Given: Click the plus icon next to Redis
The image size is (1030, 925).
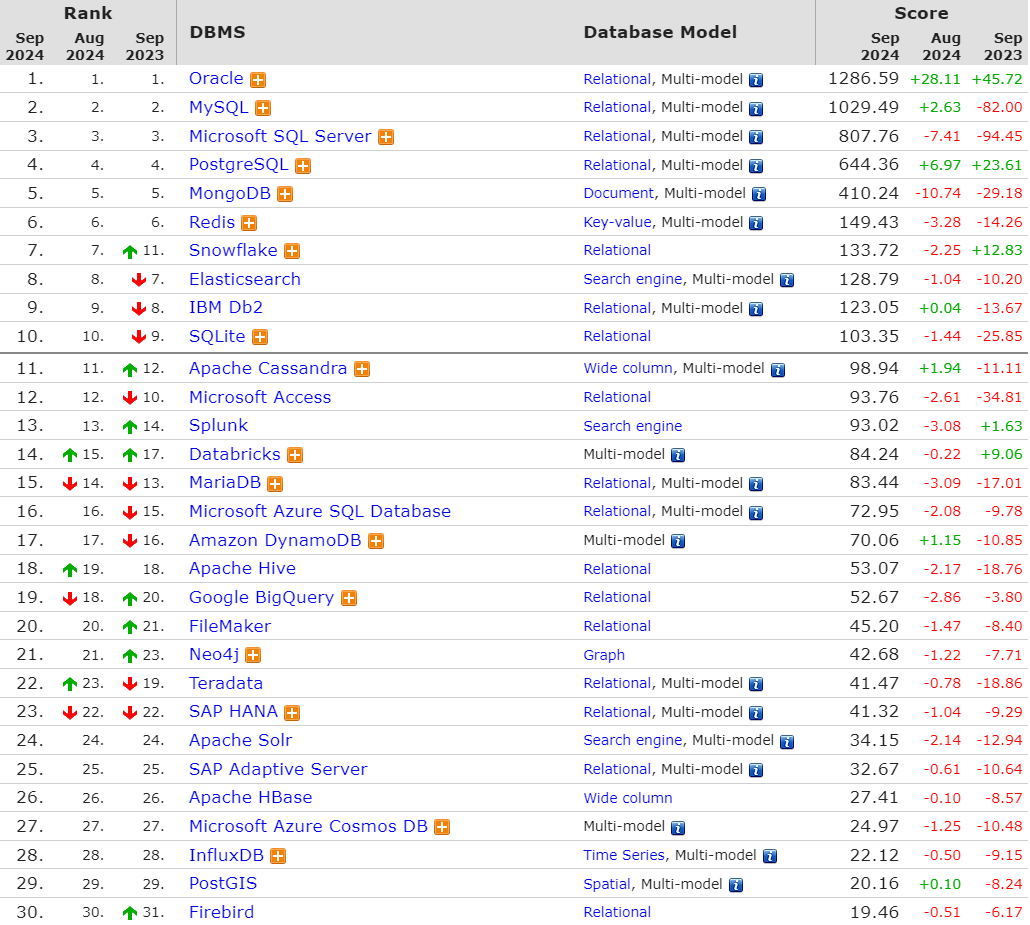Looking at the screenshot, I should [x=249, y=223].
